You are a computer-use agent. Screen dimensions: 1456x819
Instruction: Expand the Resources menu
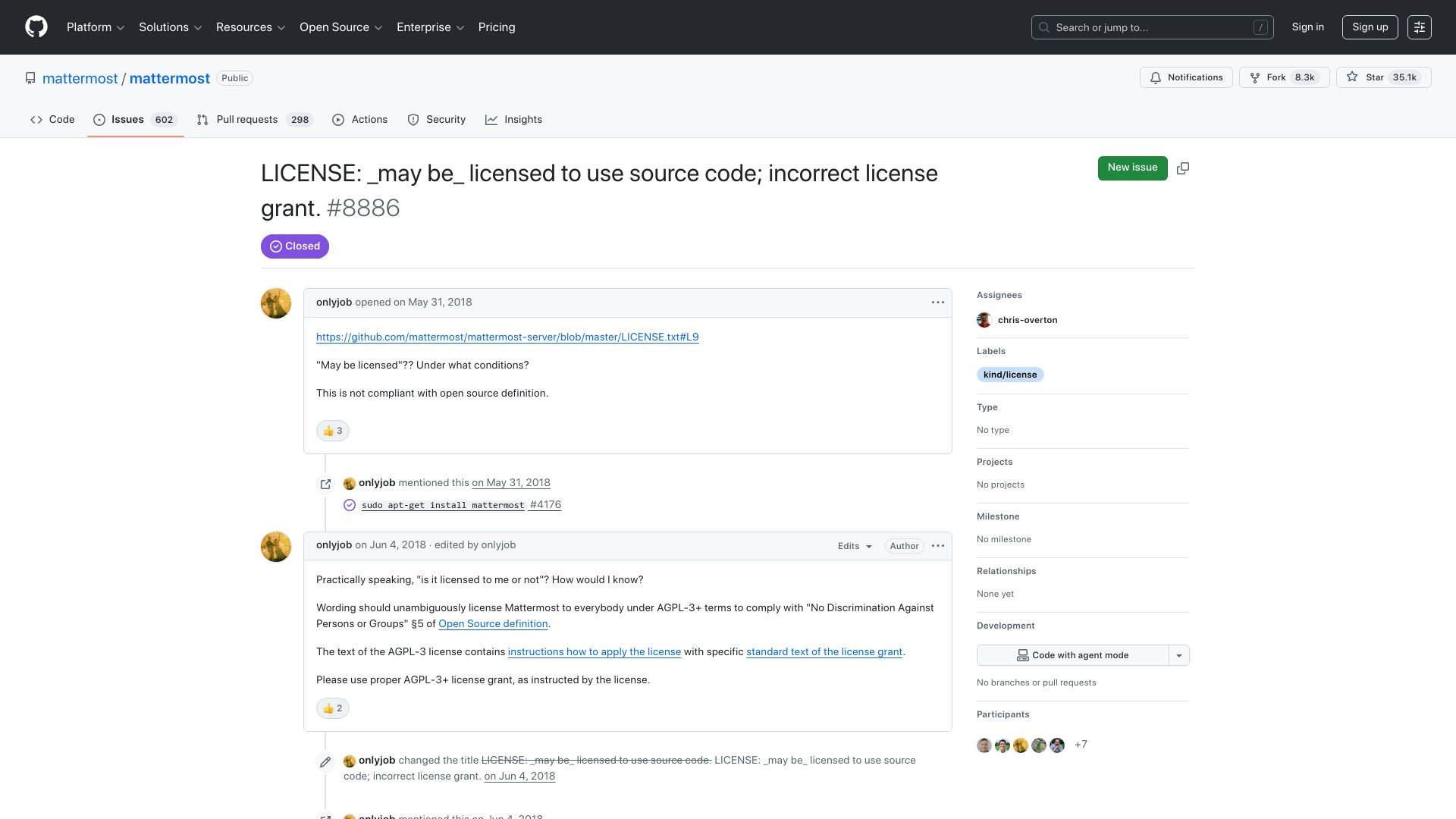[x=251, y=27]
